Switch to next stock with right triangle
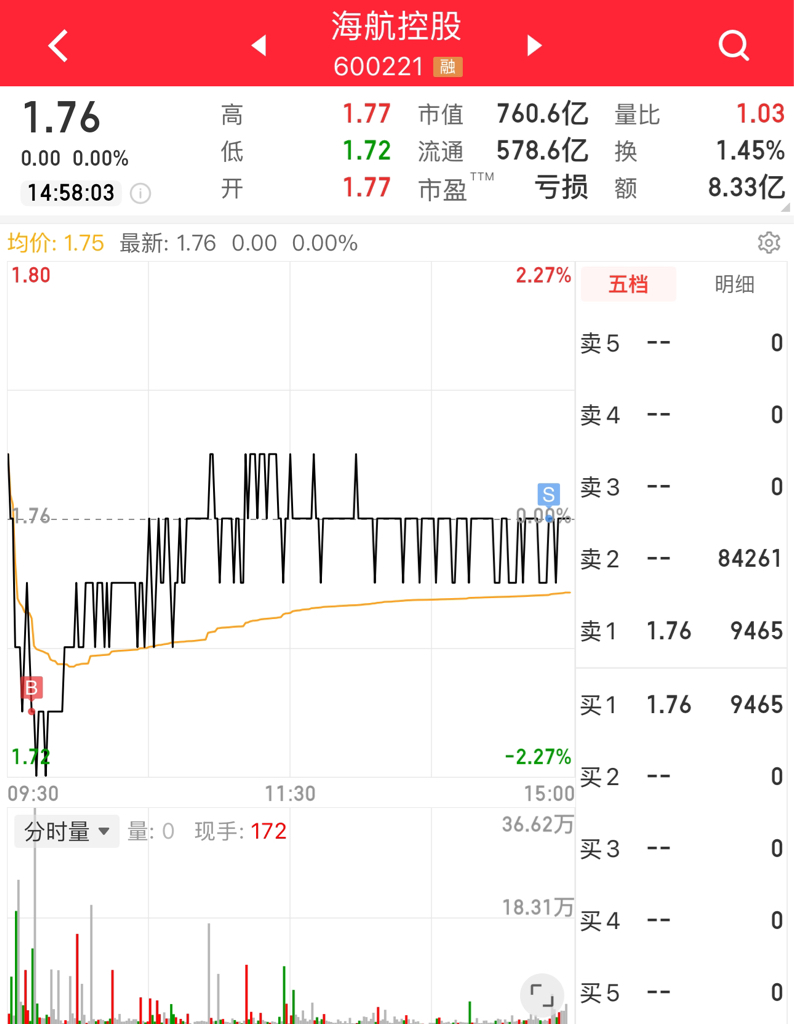 (534, 45)
